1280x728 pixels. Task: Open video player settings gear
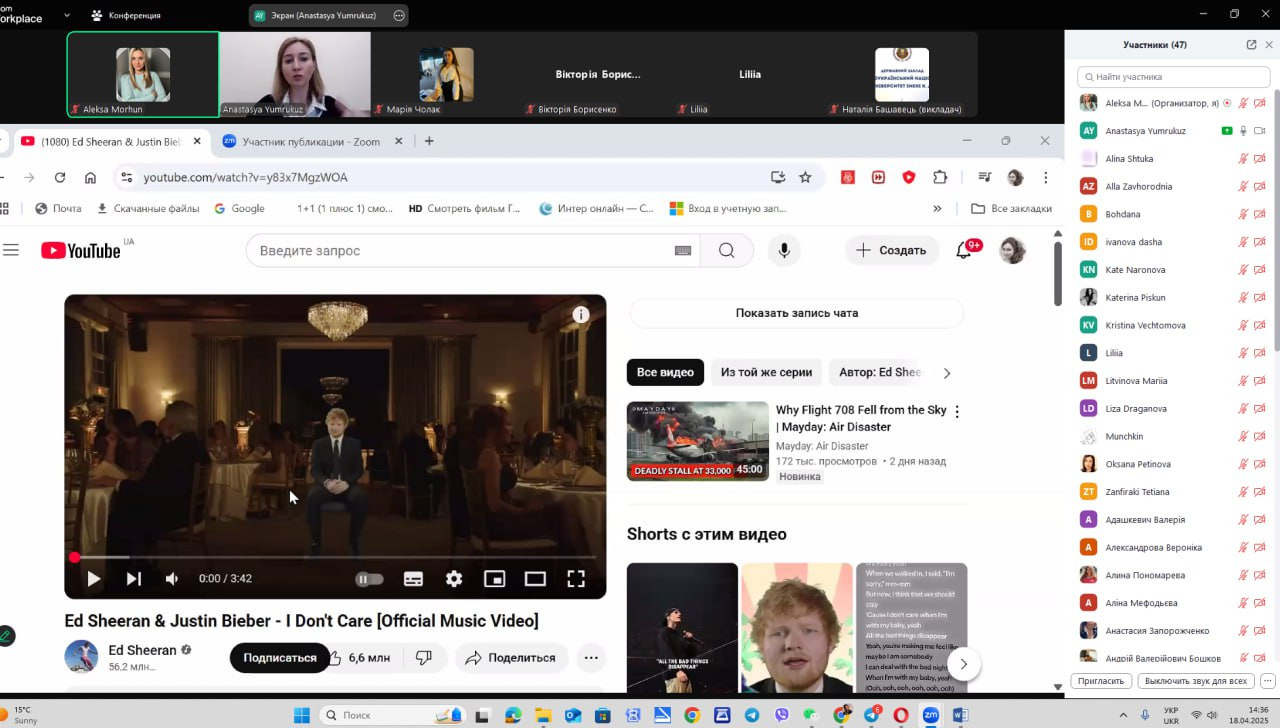click(x=454, y=578)
